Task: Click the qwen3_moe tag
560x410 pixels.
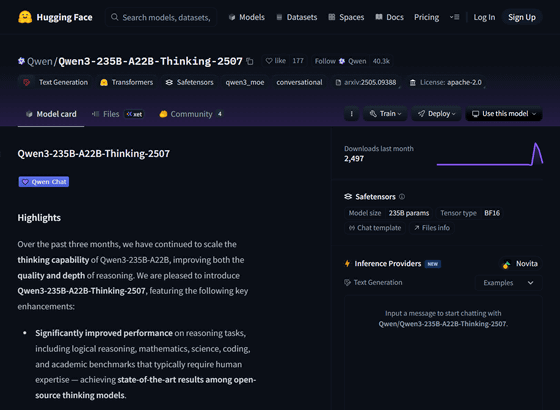Action: tap(245, 82)
